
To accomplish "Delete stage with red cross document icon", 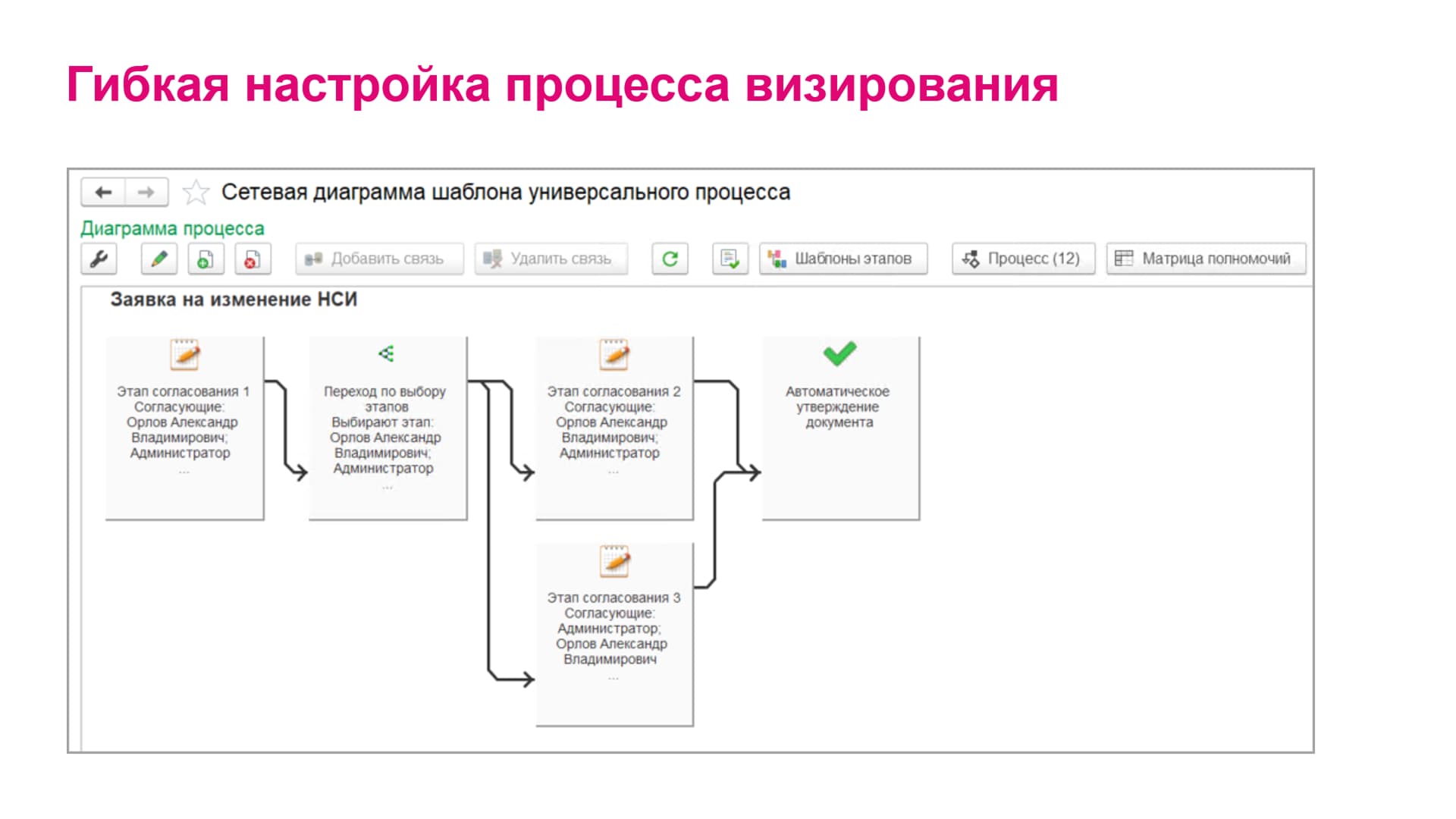I will point(253,259).
